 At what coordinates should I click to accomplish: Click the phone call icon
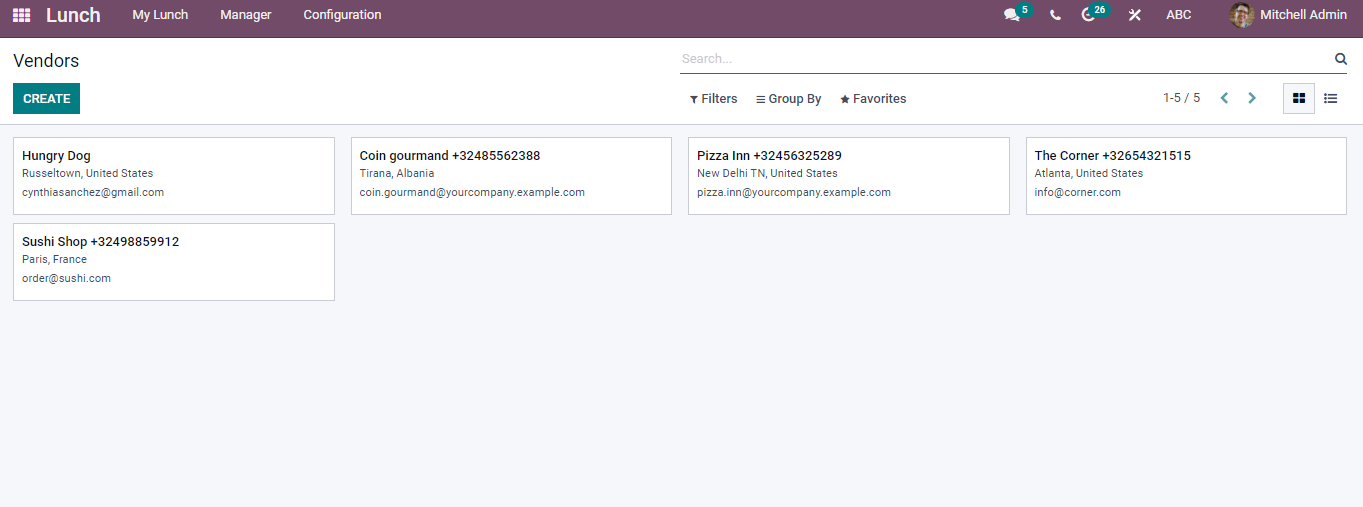point(1055,15)
